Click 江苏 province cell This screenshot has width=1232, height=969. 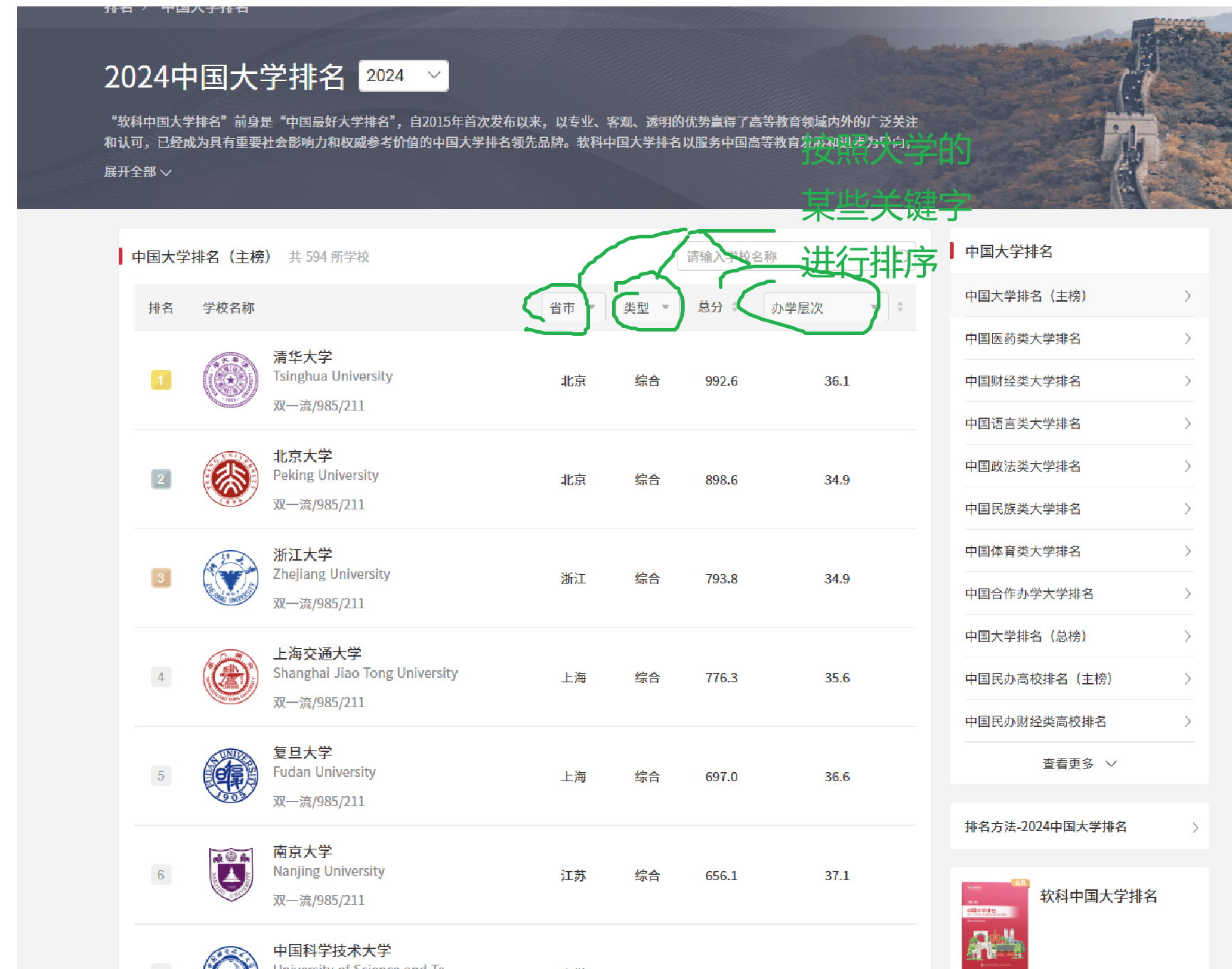(x=573, y=875)
